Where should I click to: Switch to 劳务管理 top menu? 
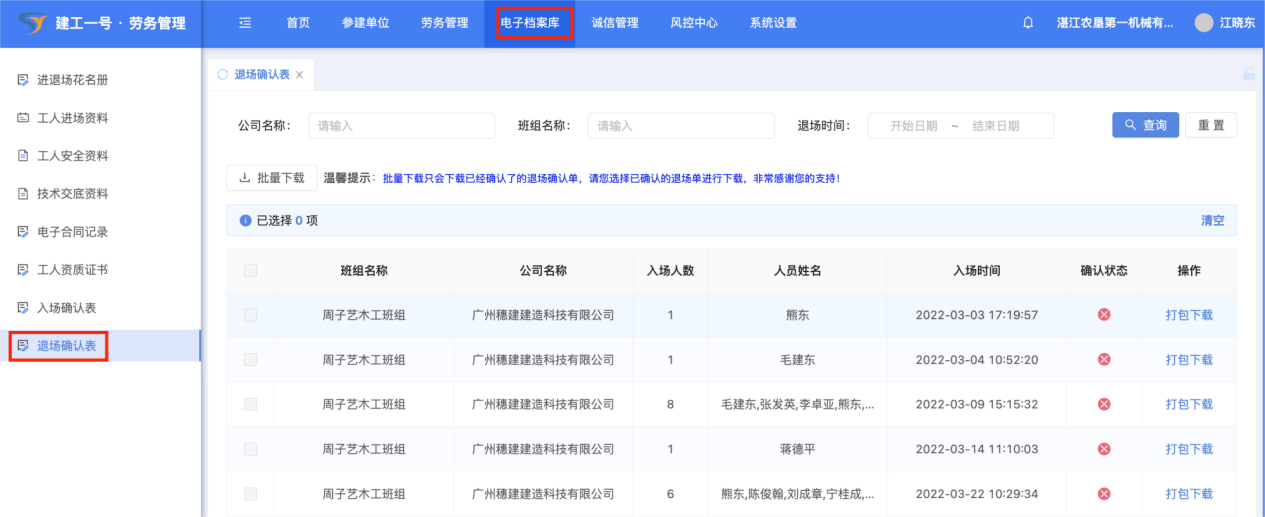[x=444, y=23]
